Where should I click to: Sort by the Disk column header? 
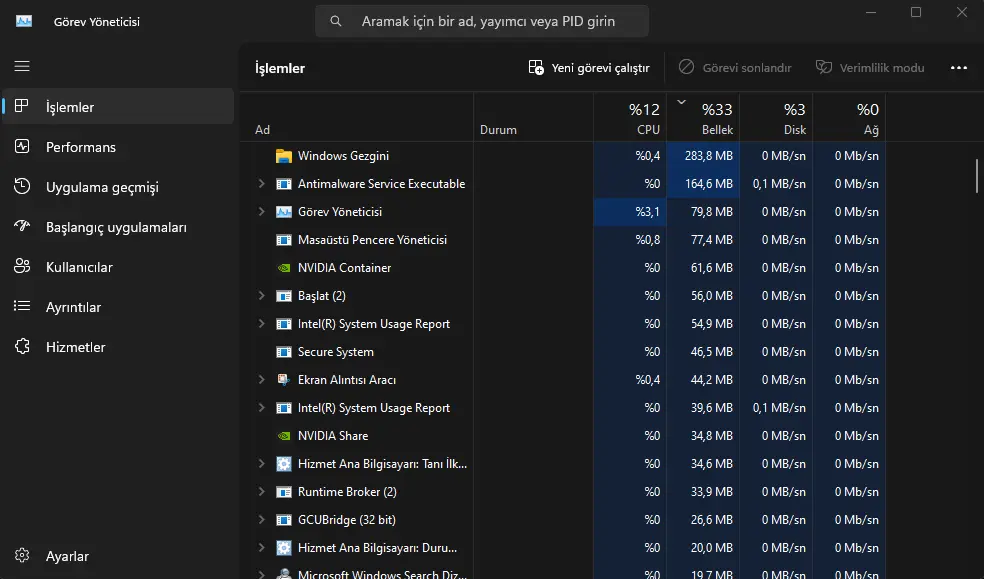[776, 117]
